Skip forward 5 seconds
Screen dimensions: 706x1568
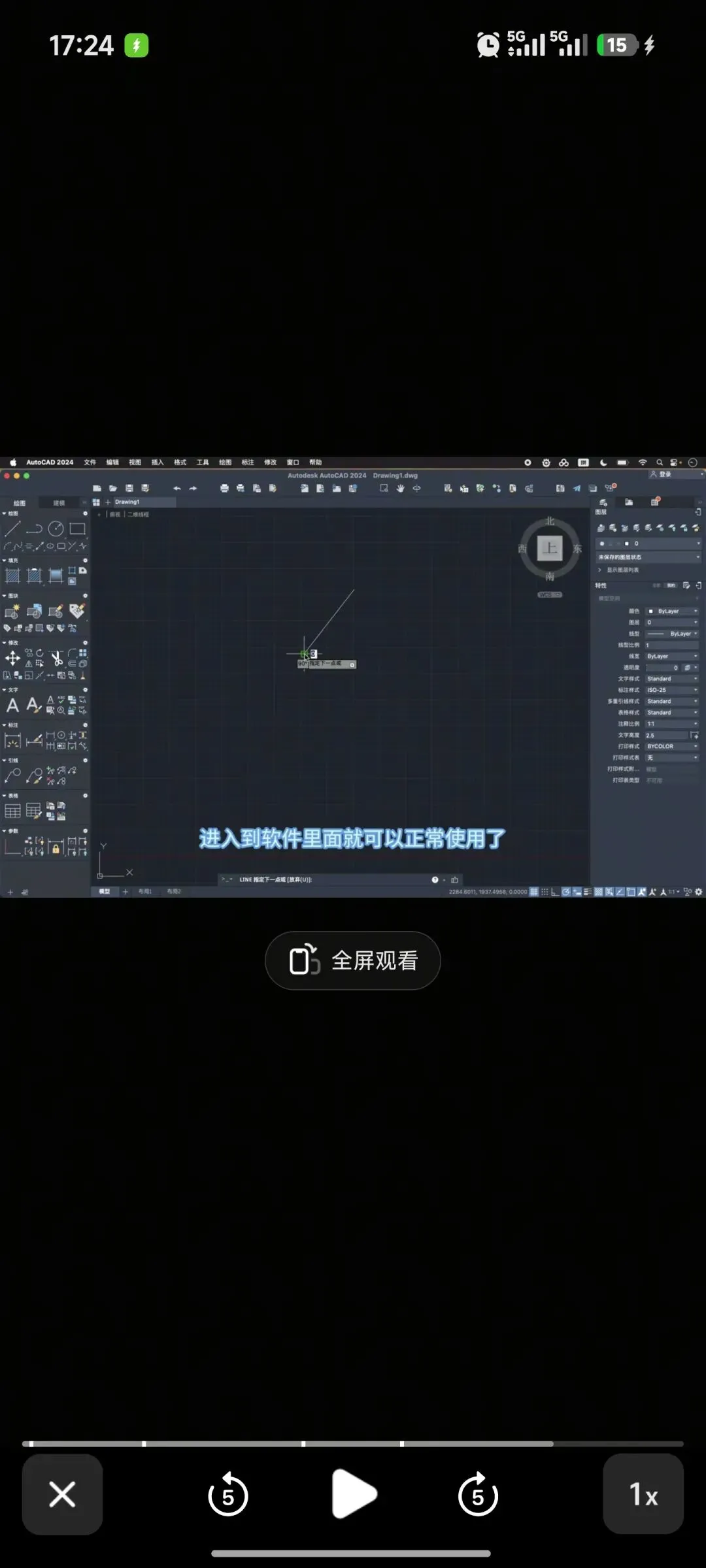(x=478, y=1494)
